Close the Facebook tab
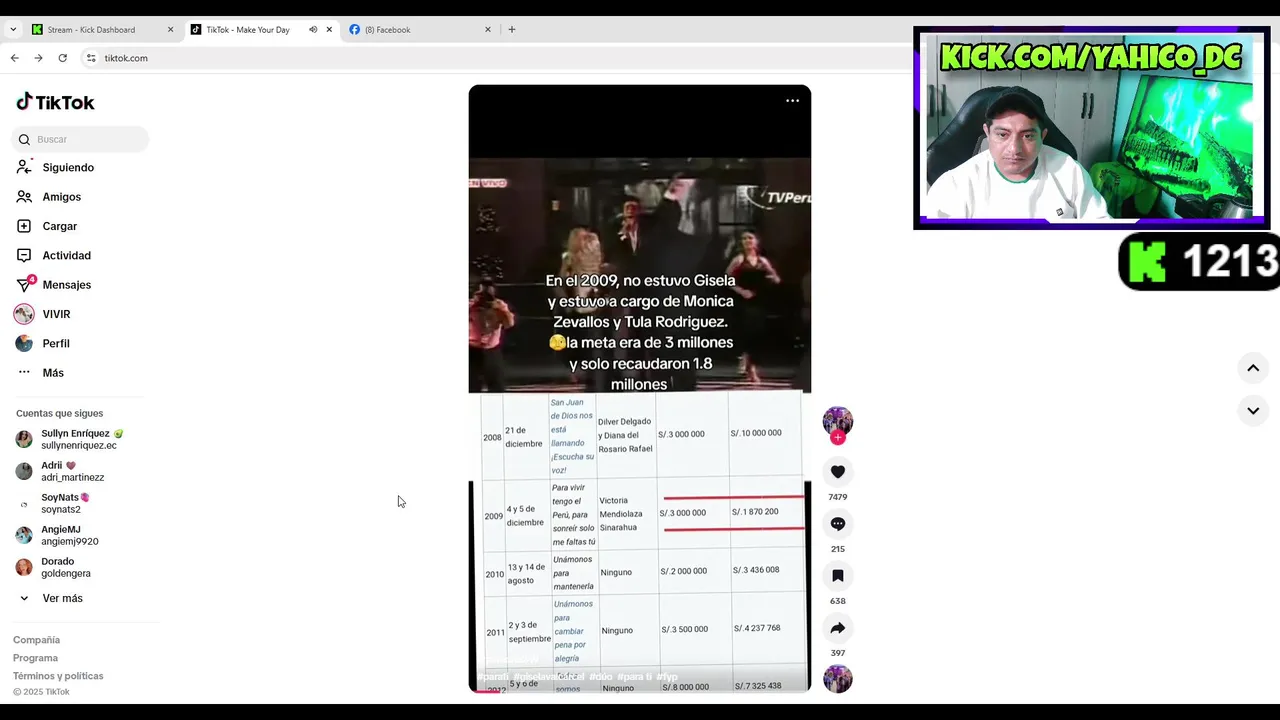Image resolution: width=1280 pixels, height=720 pixels. pos(488,30)
